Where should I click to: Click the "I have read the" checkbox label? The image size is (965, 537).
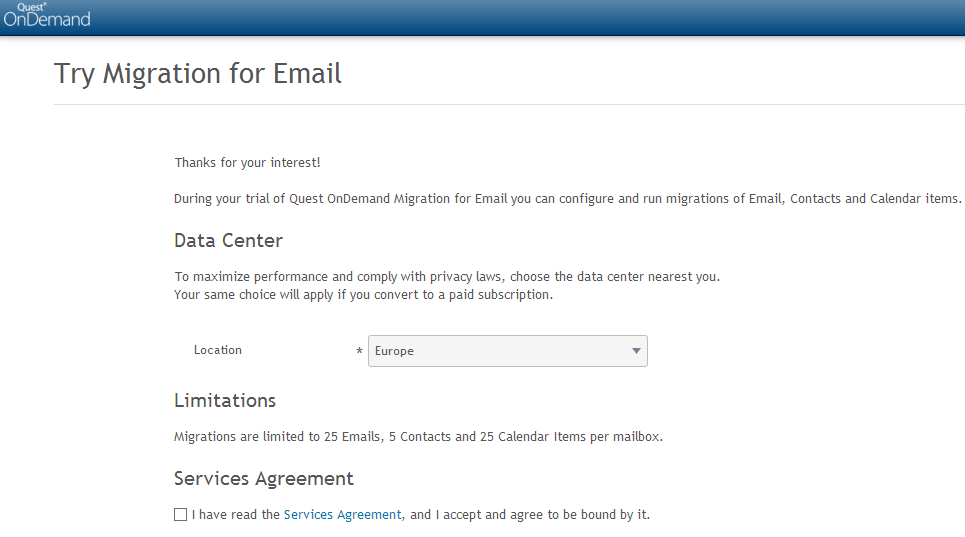tap(236, 515)
